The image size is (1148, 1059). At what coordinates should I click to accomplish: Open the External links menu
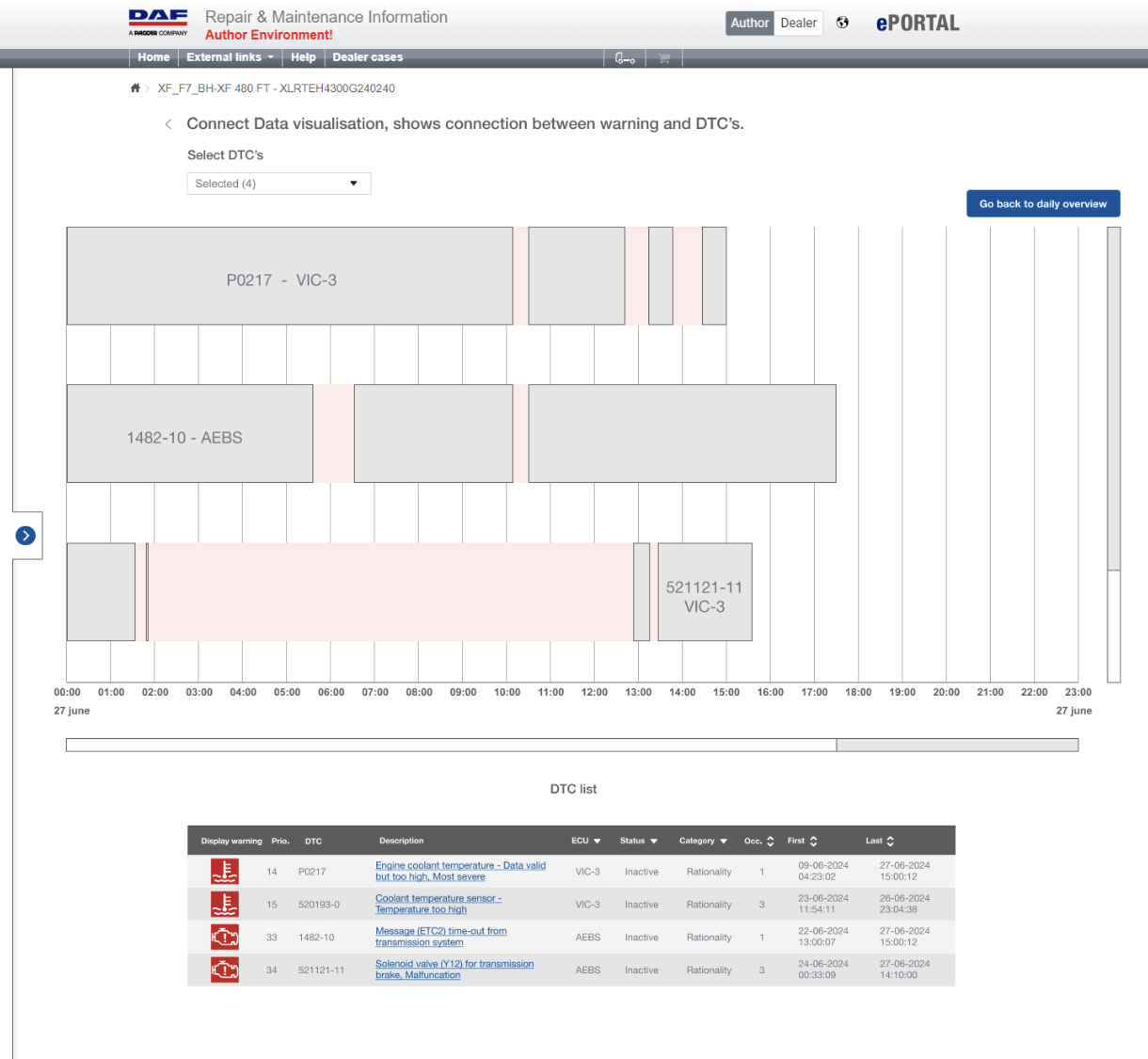point(230,57)
